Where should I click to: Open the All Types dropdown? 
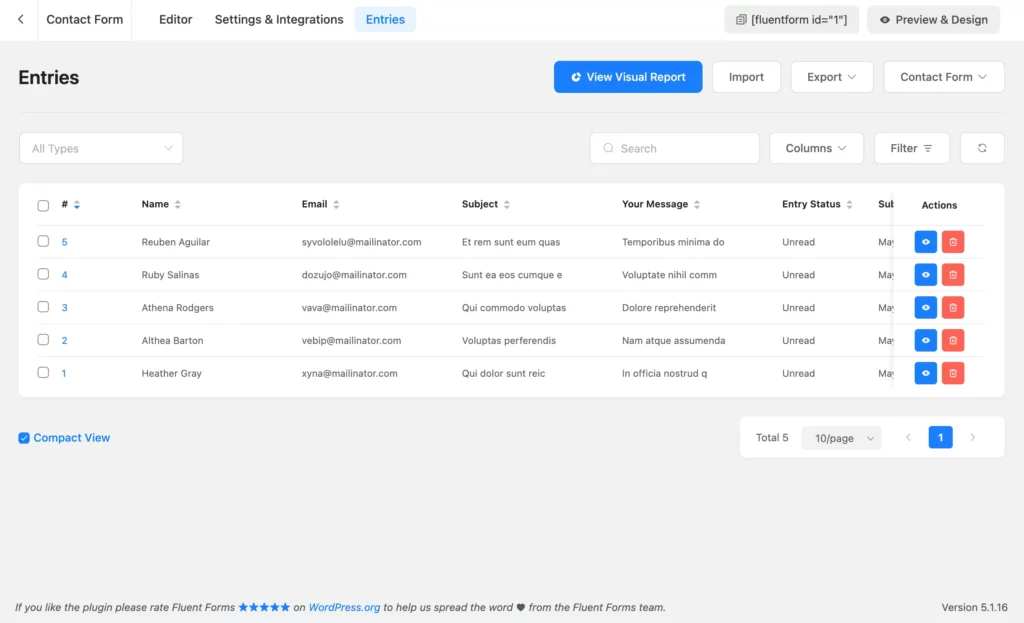[100, 147]
